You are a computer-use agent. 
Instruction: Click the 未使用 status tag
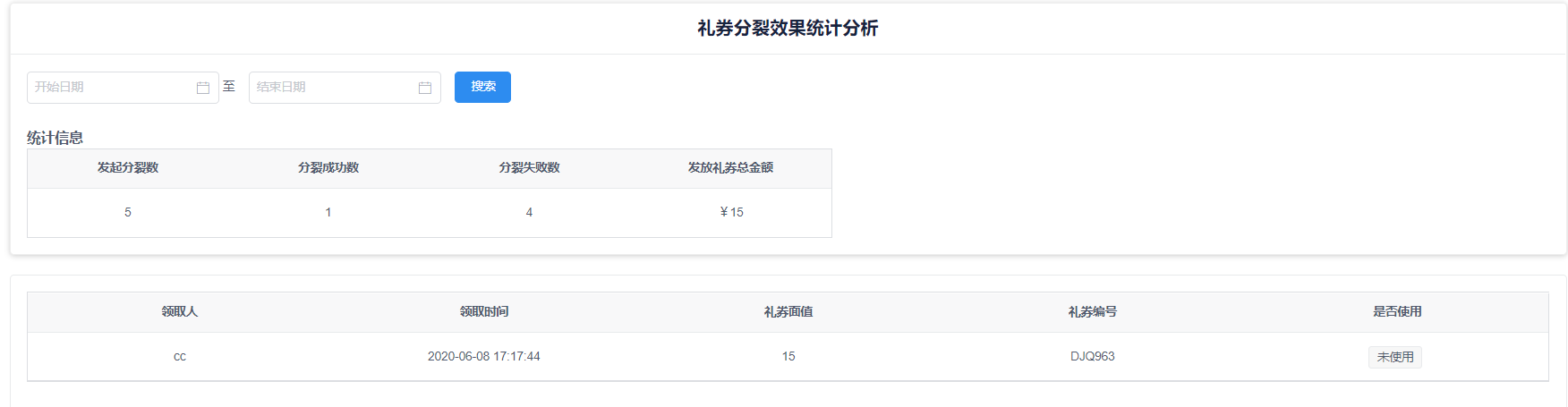[x=1395, y=357]
